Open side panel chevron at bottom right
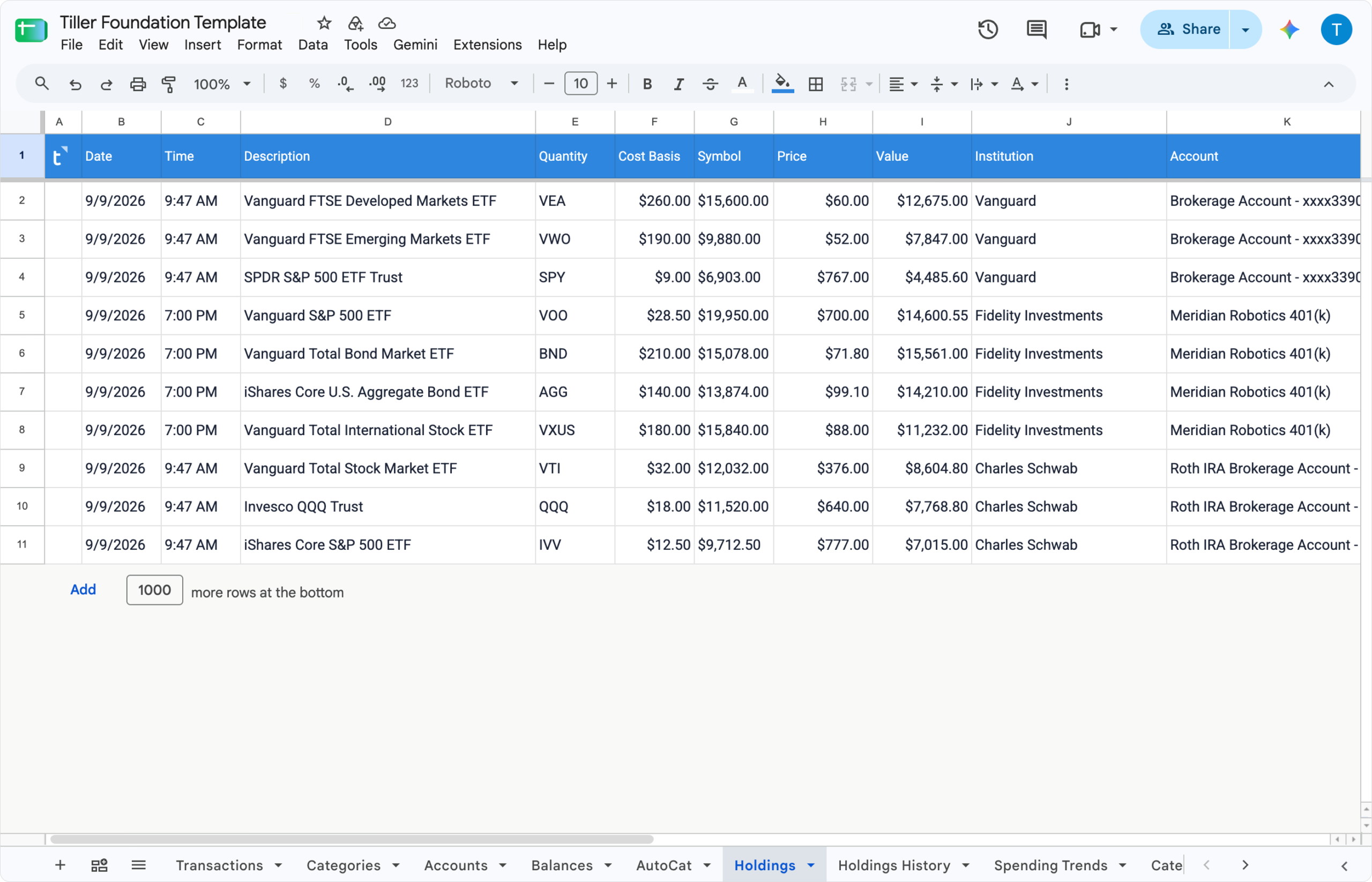 click(1345, 865)
